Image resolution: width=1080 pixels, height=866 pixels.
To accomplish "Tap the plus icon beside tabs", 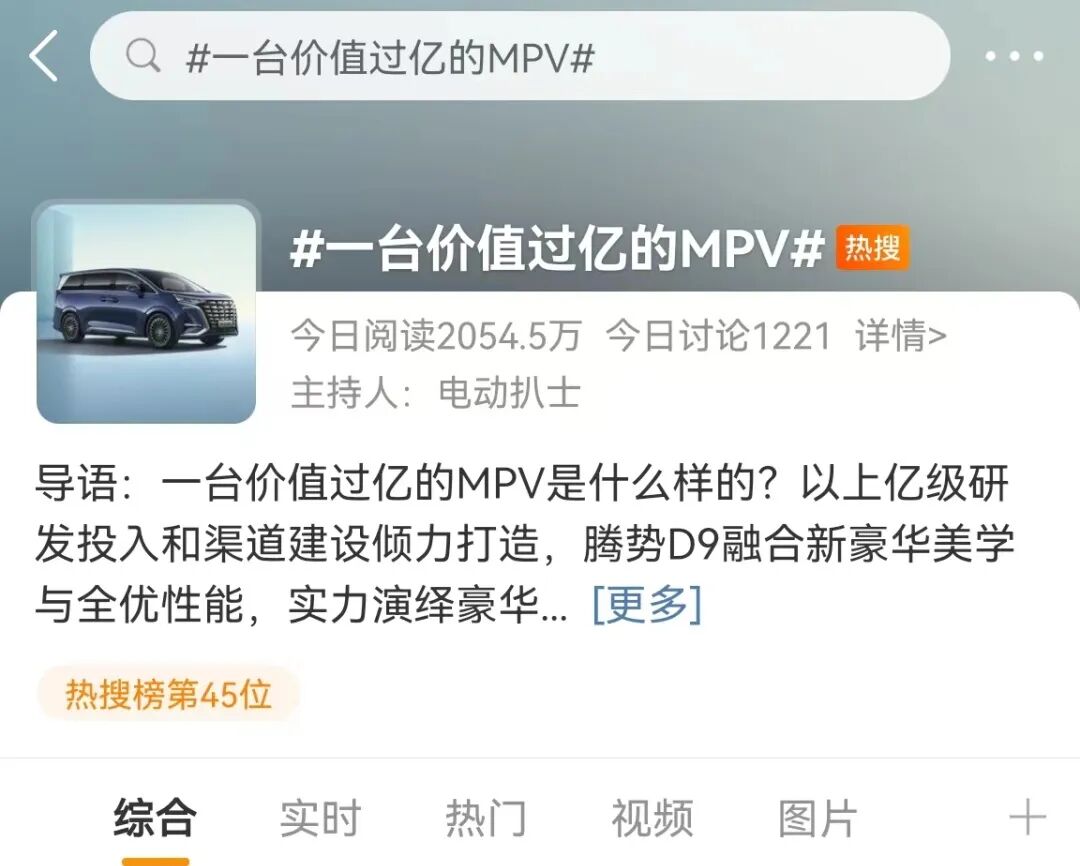I will tap(1027, 818).
